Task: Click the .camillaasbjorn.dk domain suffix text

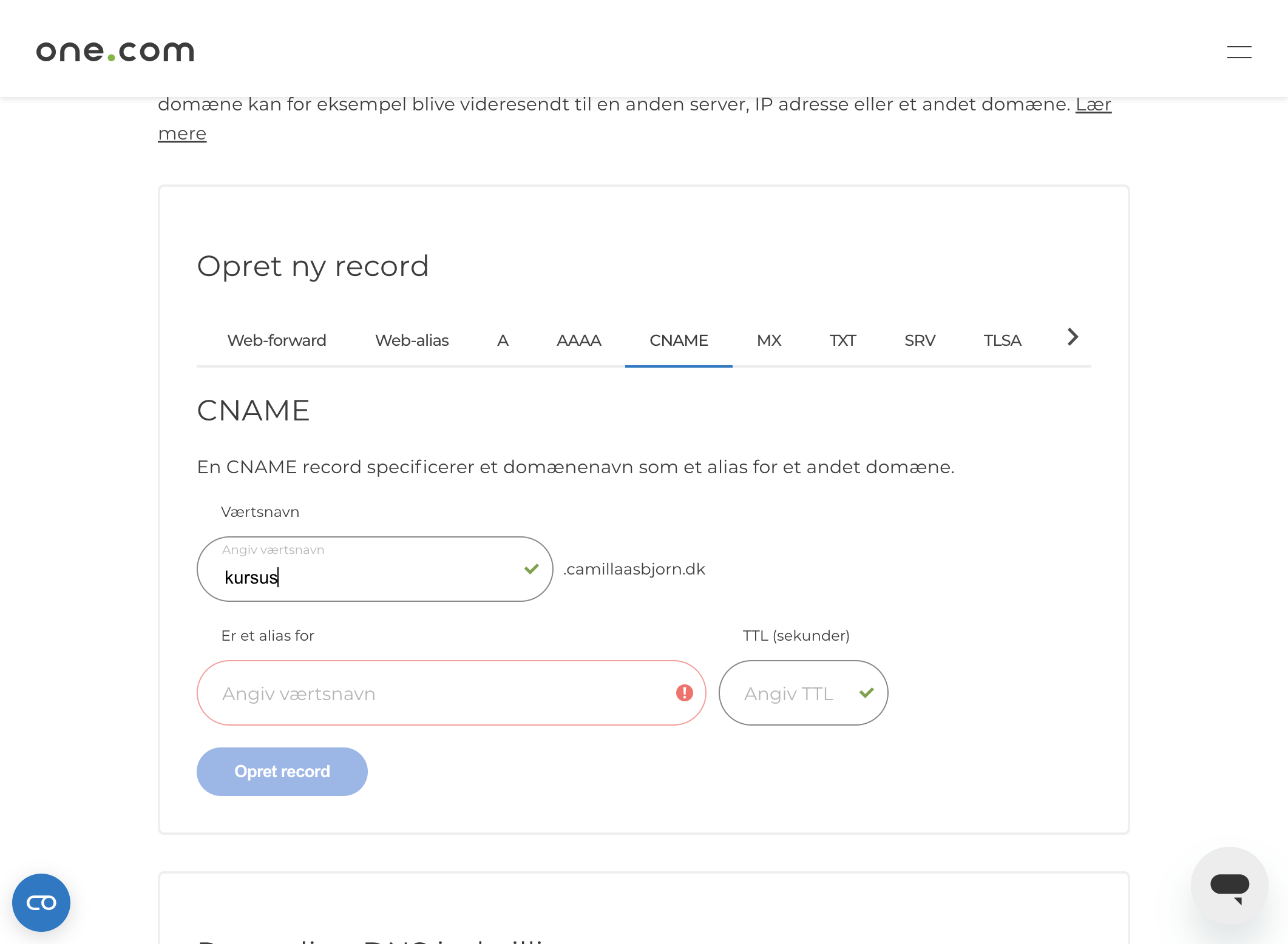Action: 634,569
